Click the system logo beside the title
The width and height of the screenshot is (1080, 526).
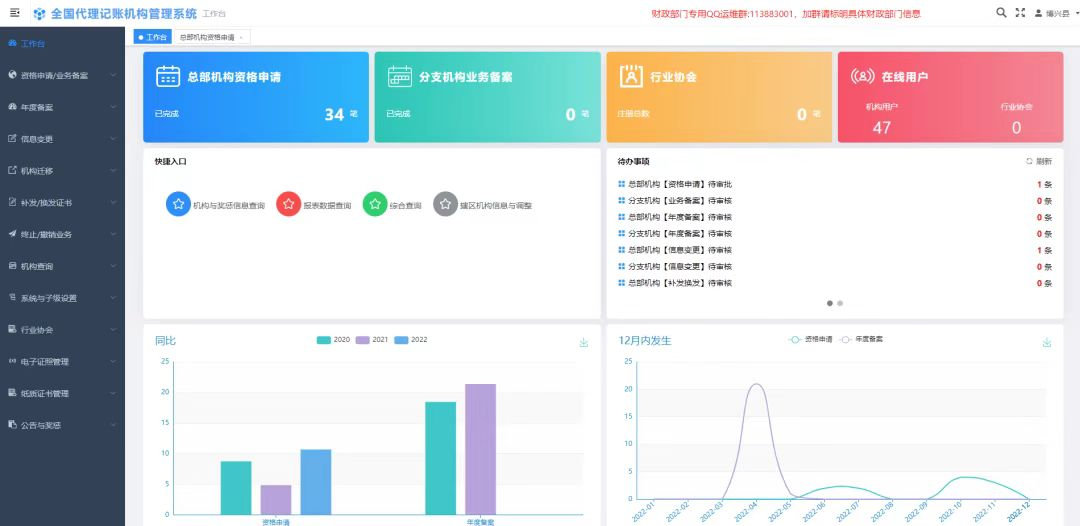point(39,14)
